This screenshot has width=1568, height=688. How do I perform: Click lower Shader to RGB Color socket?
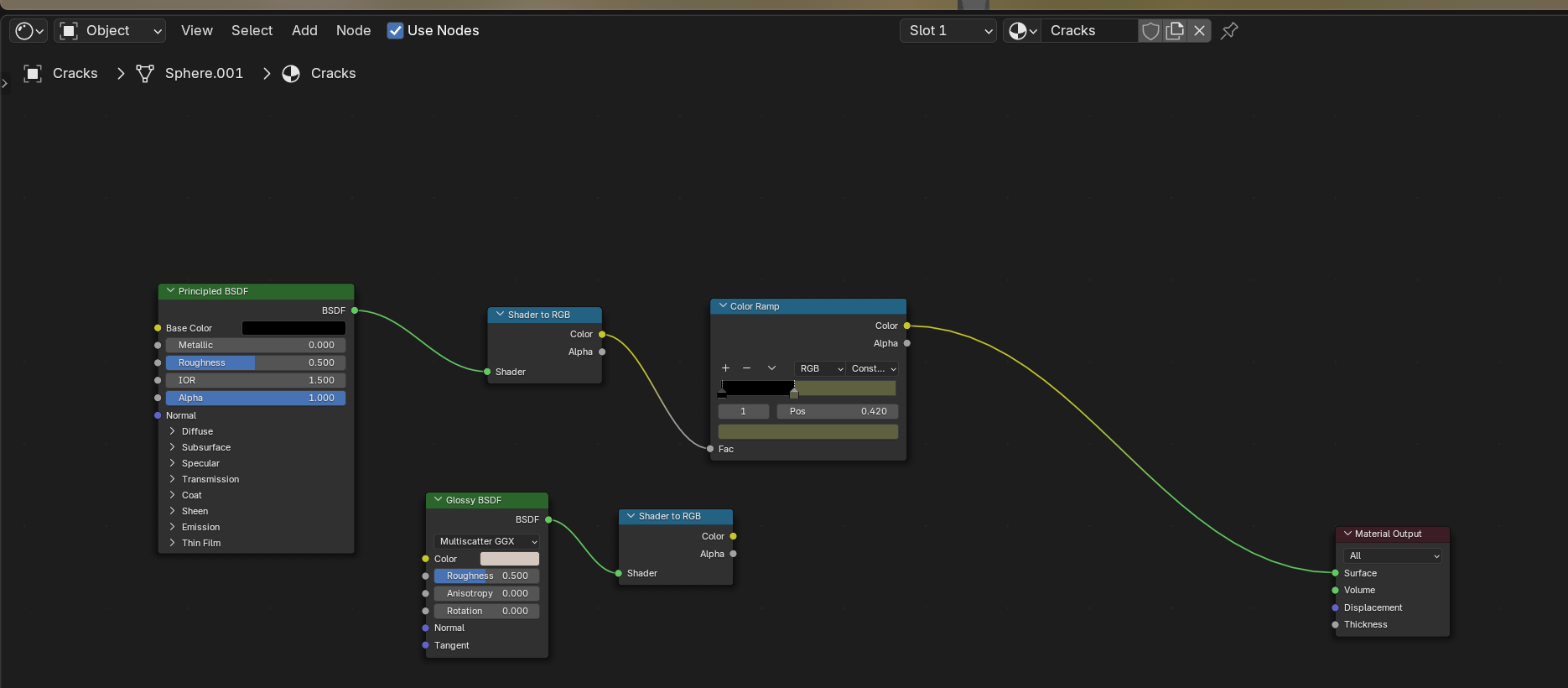[734, 536]
